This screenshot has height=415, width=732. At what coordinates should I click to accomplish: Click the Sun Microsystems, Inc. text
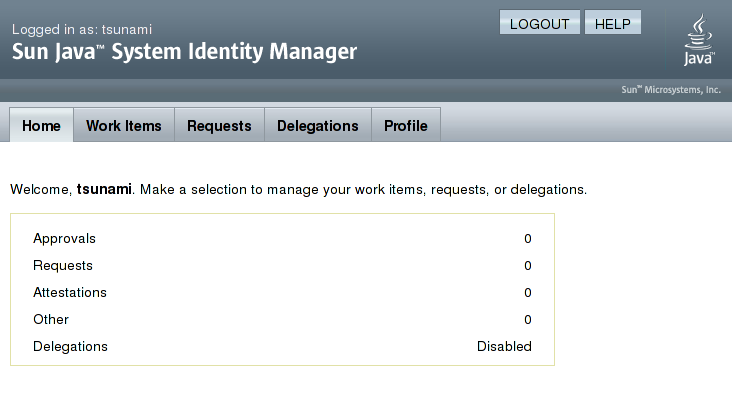(671, 90)
